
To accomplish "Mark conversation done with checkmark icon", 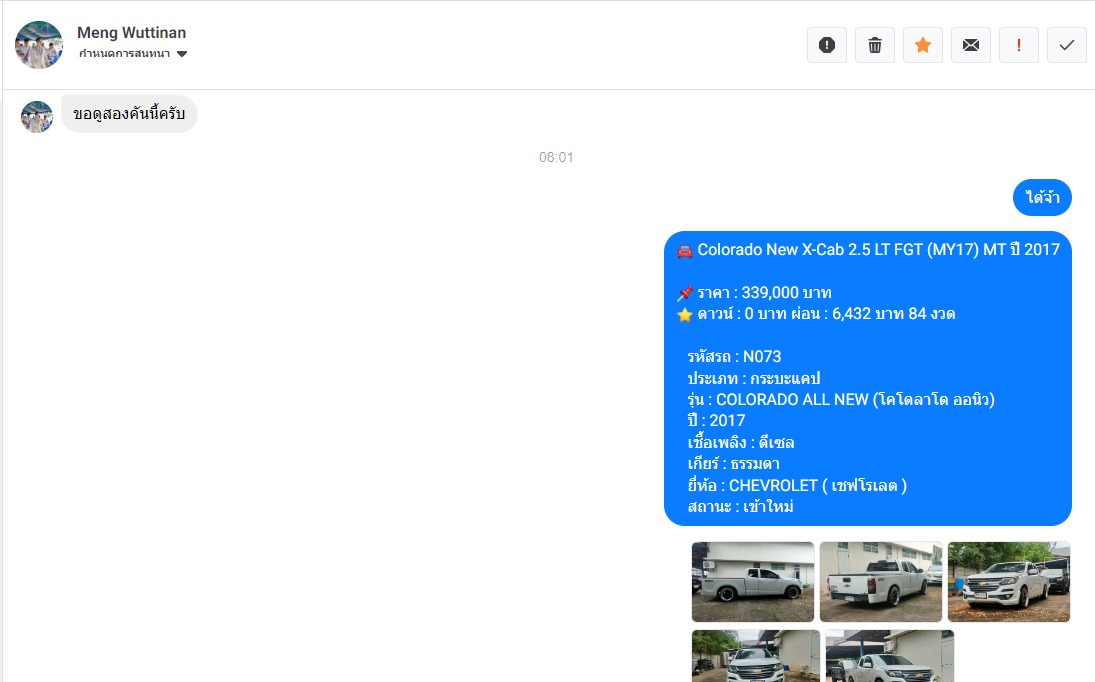I will click(1066, 45).
